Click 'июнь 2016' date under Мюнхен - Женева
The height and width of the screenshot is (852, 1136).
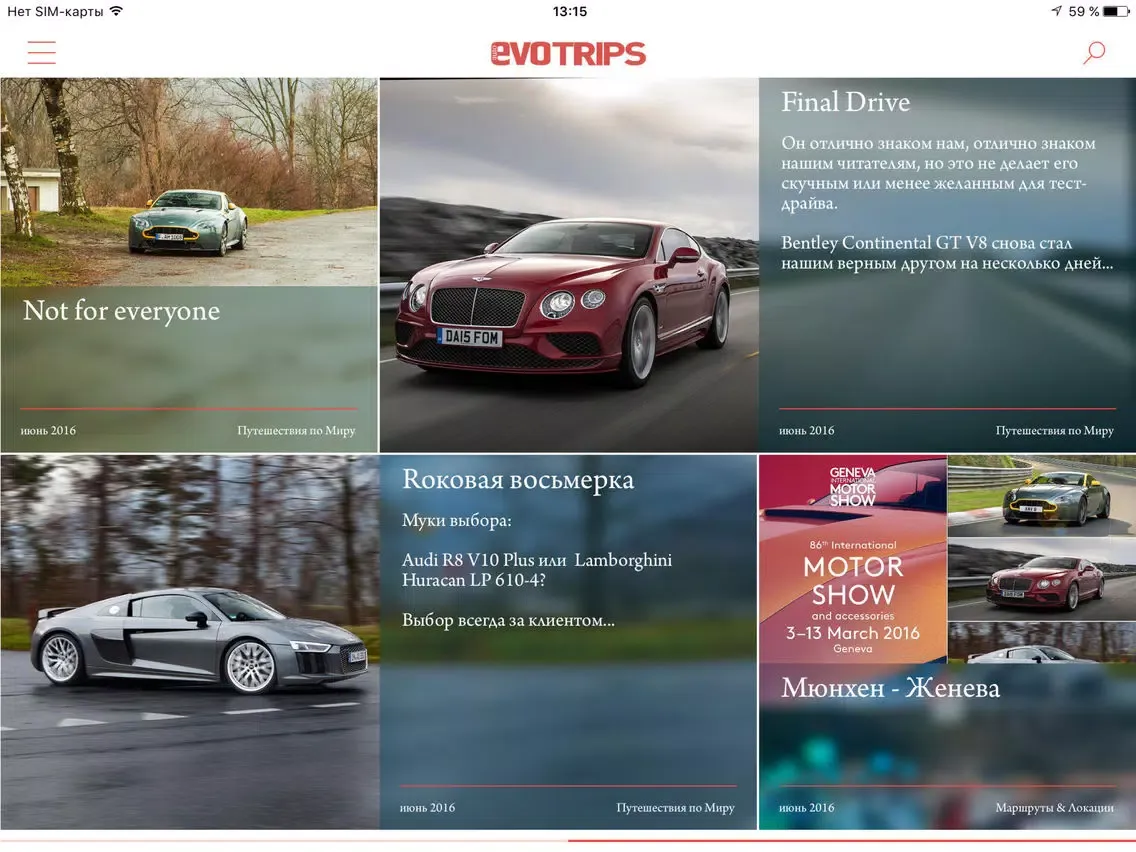coord(806,807)
